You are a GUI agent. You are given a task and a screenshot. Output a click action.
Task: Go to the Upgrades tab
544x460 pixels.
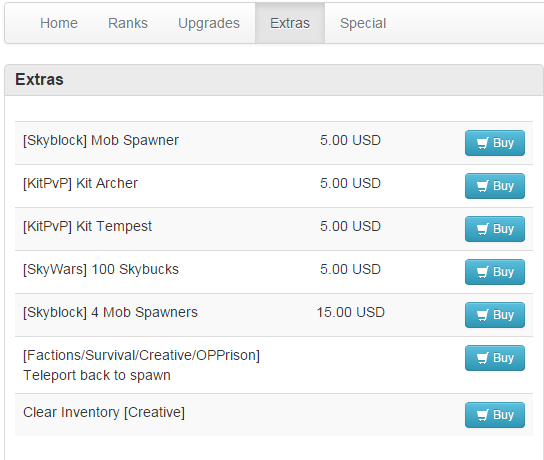(x=209, y=23)
